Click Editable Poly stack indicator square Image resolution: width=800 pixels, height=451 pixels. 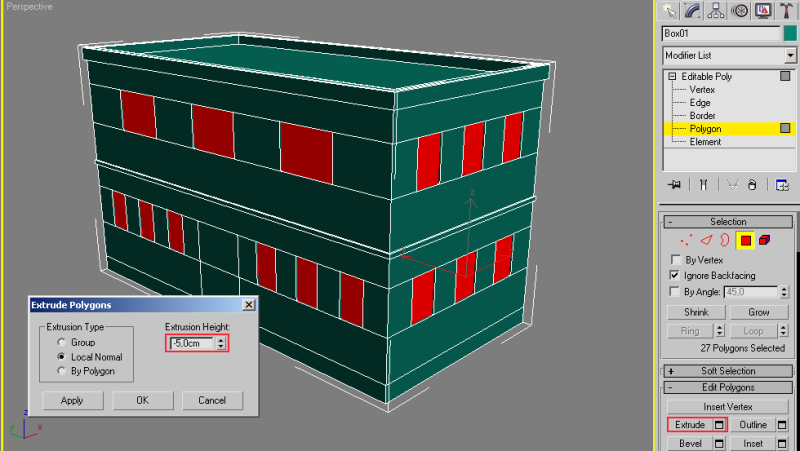pyautogui.click(x=785, y=76)
